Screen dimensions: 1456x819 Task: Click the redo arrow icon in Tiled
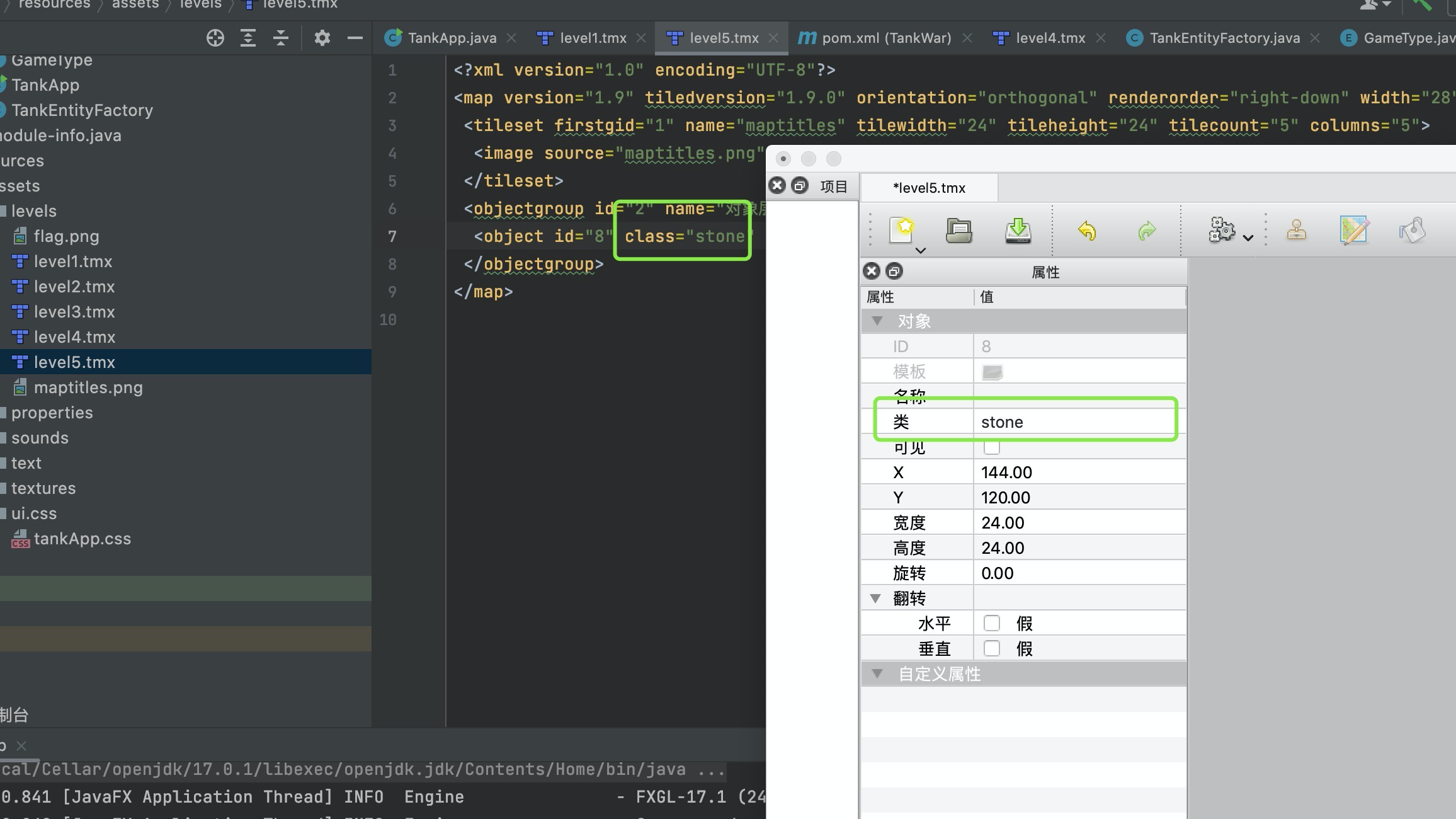[x=1147, y=231]
